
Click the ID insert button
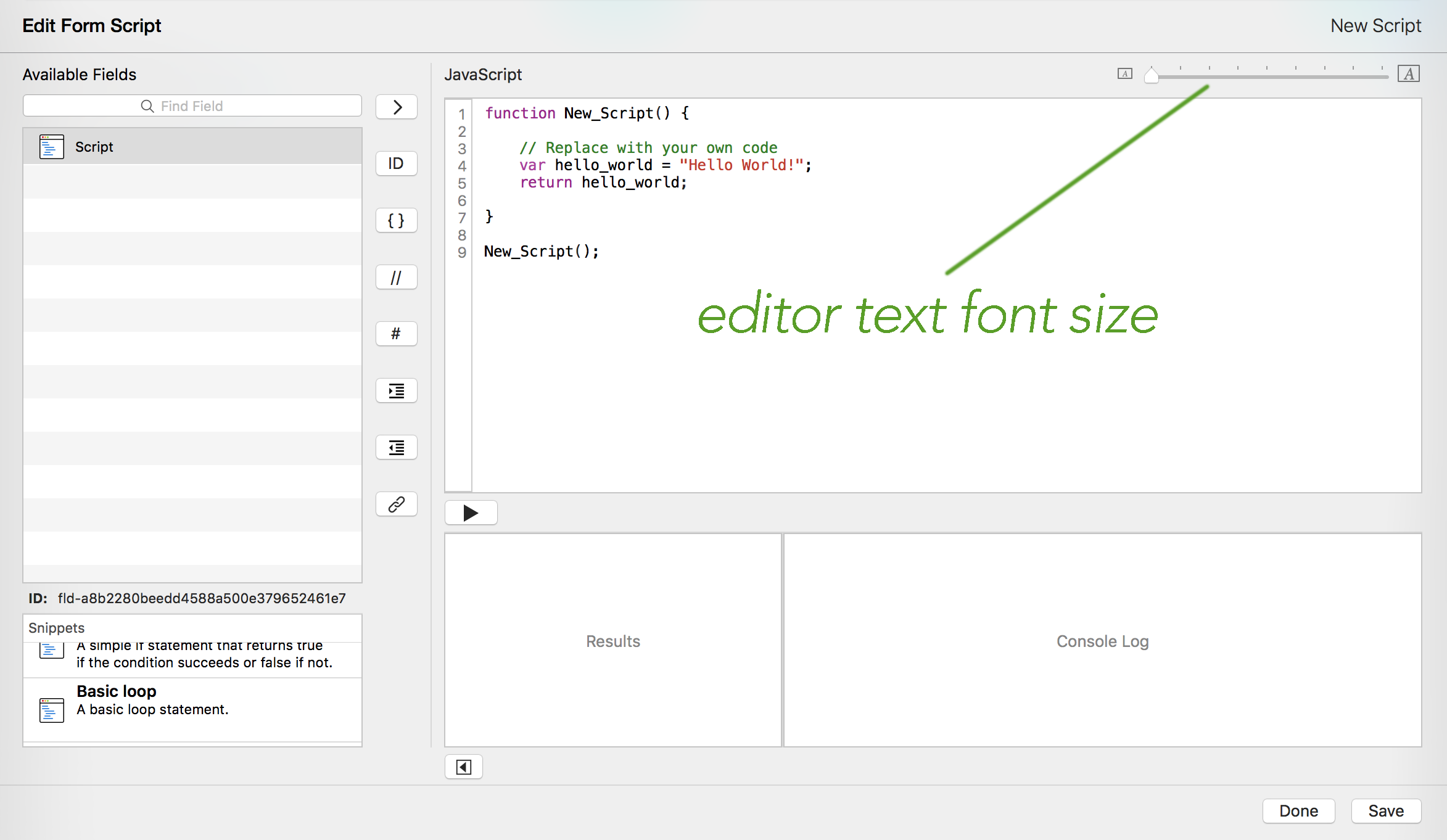click(396, 163)
